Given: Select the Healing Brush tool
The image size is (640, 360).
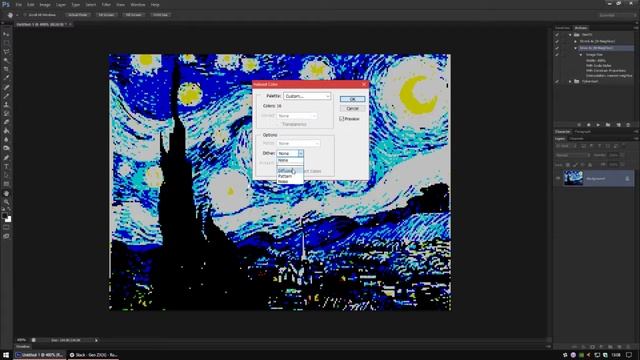Looking at the screenshot, I should click(x=6, y=87).
